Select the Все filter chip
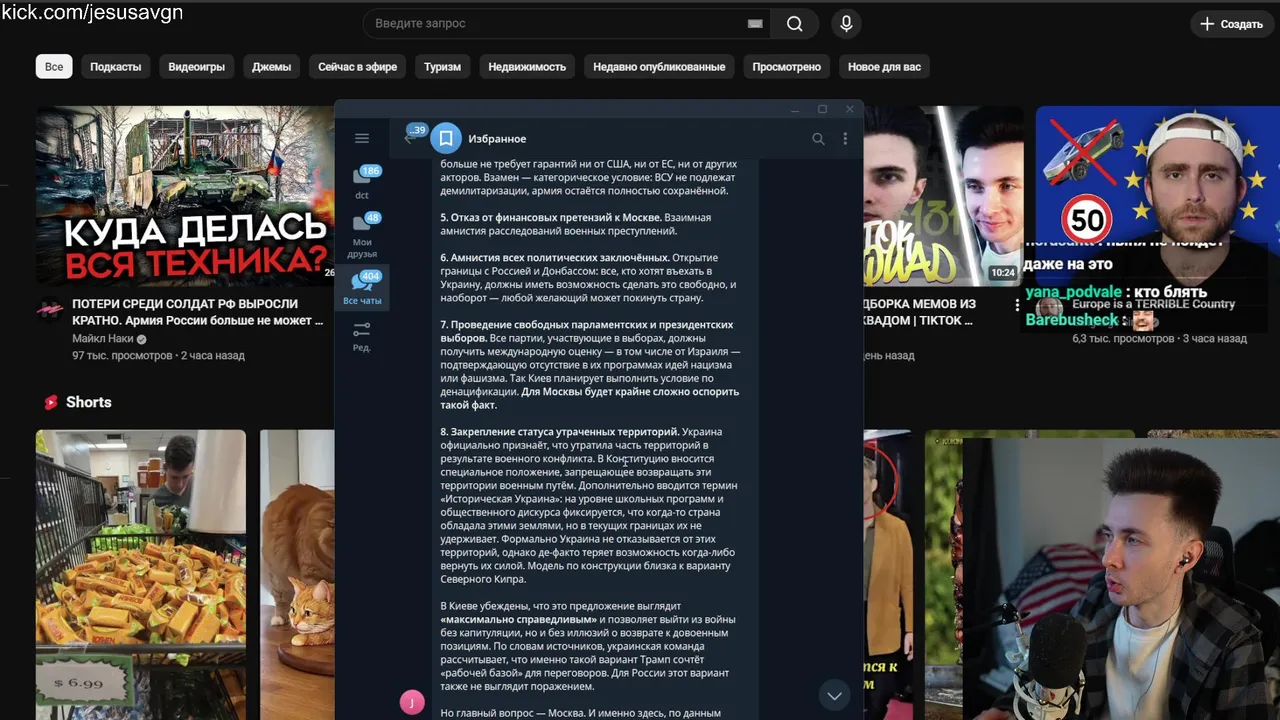The width and height of the screenshot is (1280, 720). [54, 67]
